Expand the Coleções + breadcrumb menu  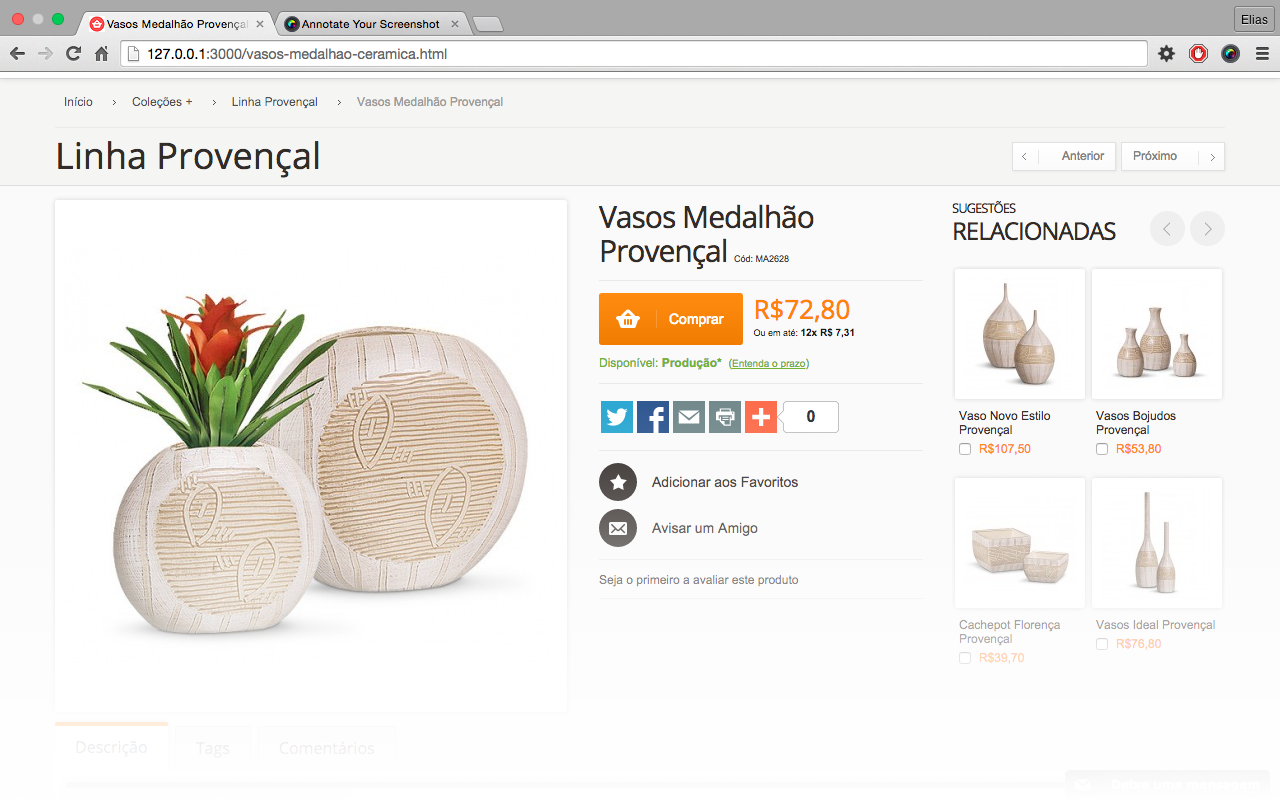coord(162,102)
